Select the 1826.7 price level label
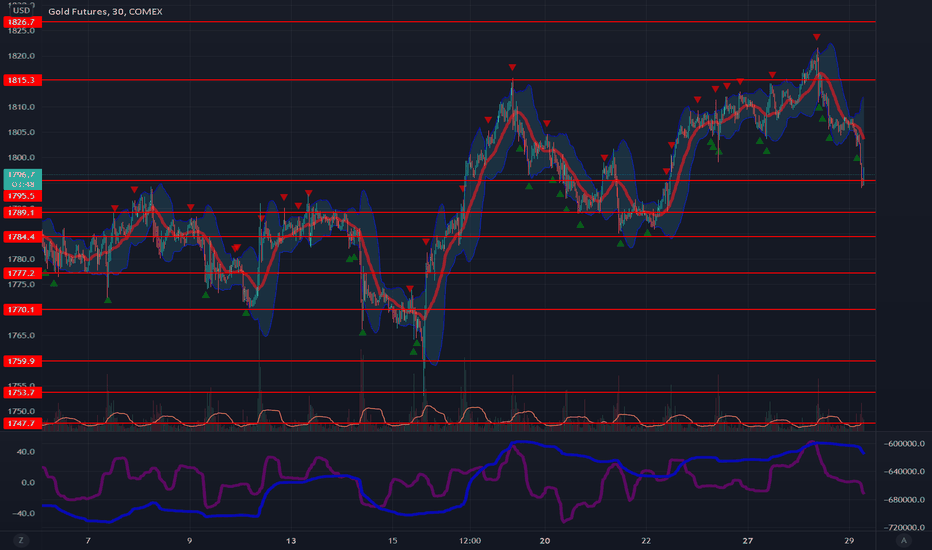This screenshot has width=932, height=550. (23, 22)
